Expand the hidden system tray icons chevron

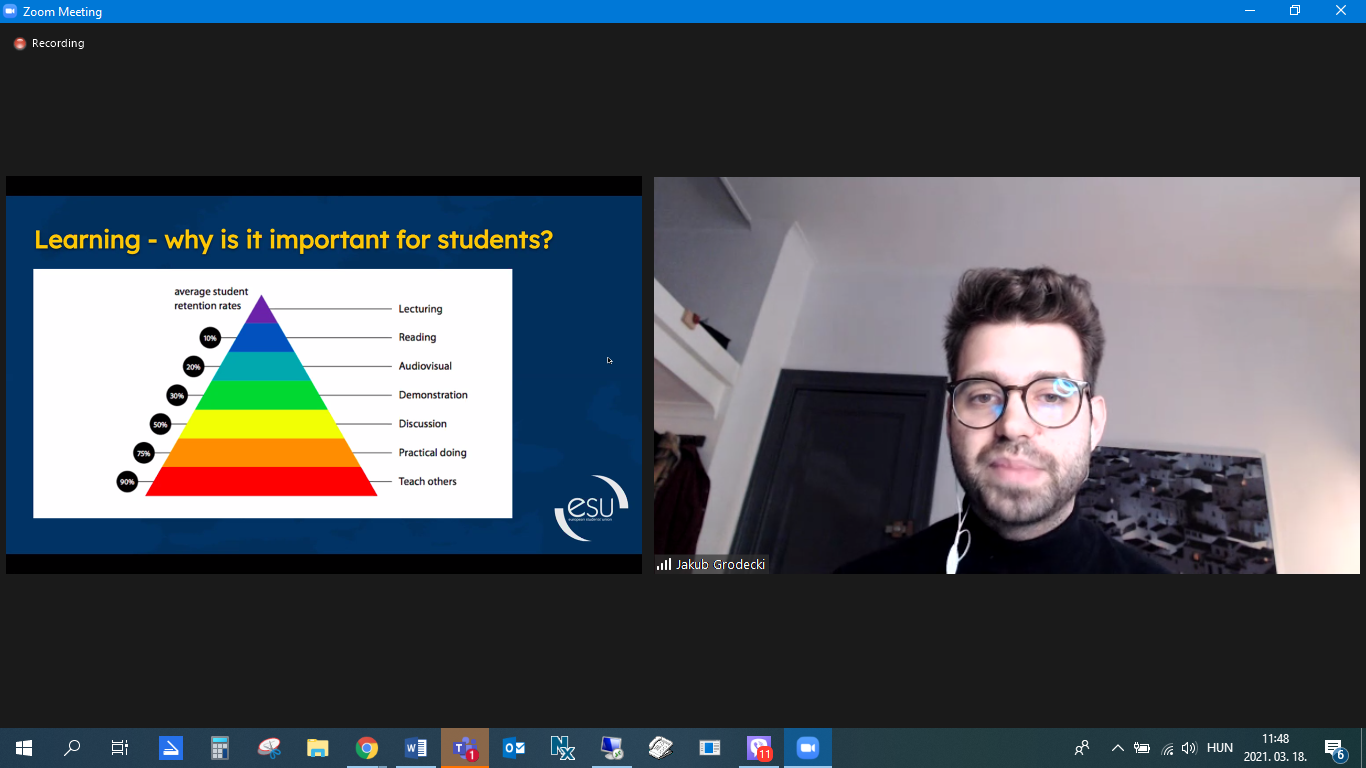click(1118, 748)
